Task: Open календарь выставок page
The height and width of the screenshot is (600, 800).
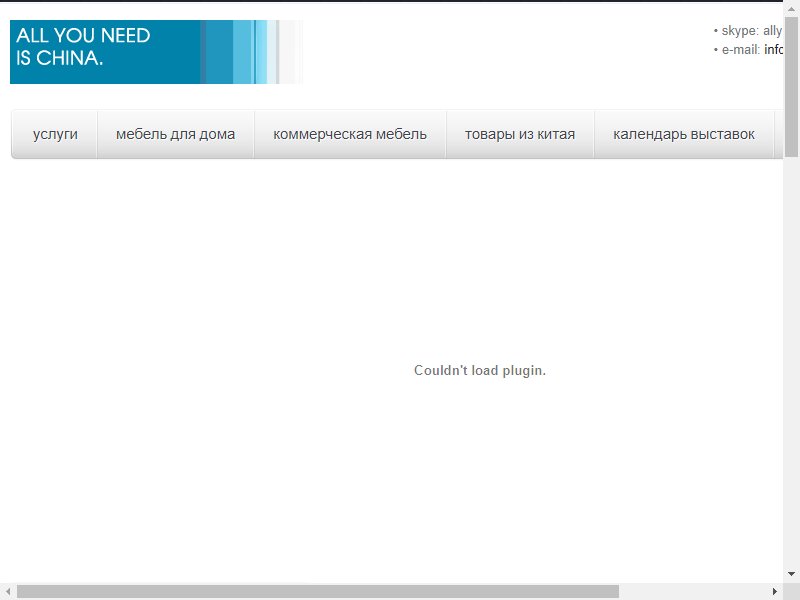Action: pyautogui.click(x=684, y=134)
